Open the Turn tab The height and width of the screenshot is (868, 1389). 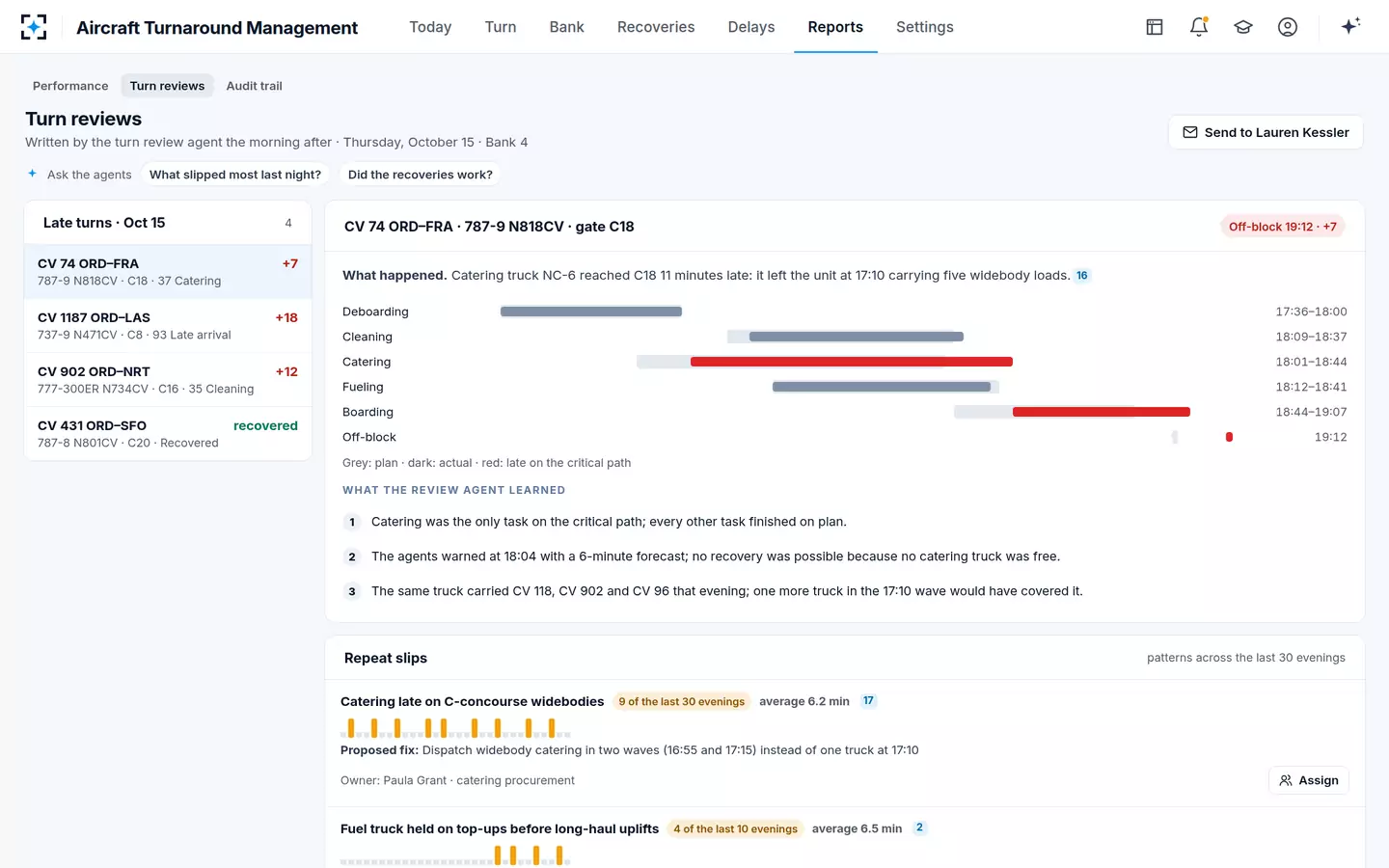click(501, 27)
